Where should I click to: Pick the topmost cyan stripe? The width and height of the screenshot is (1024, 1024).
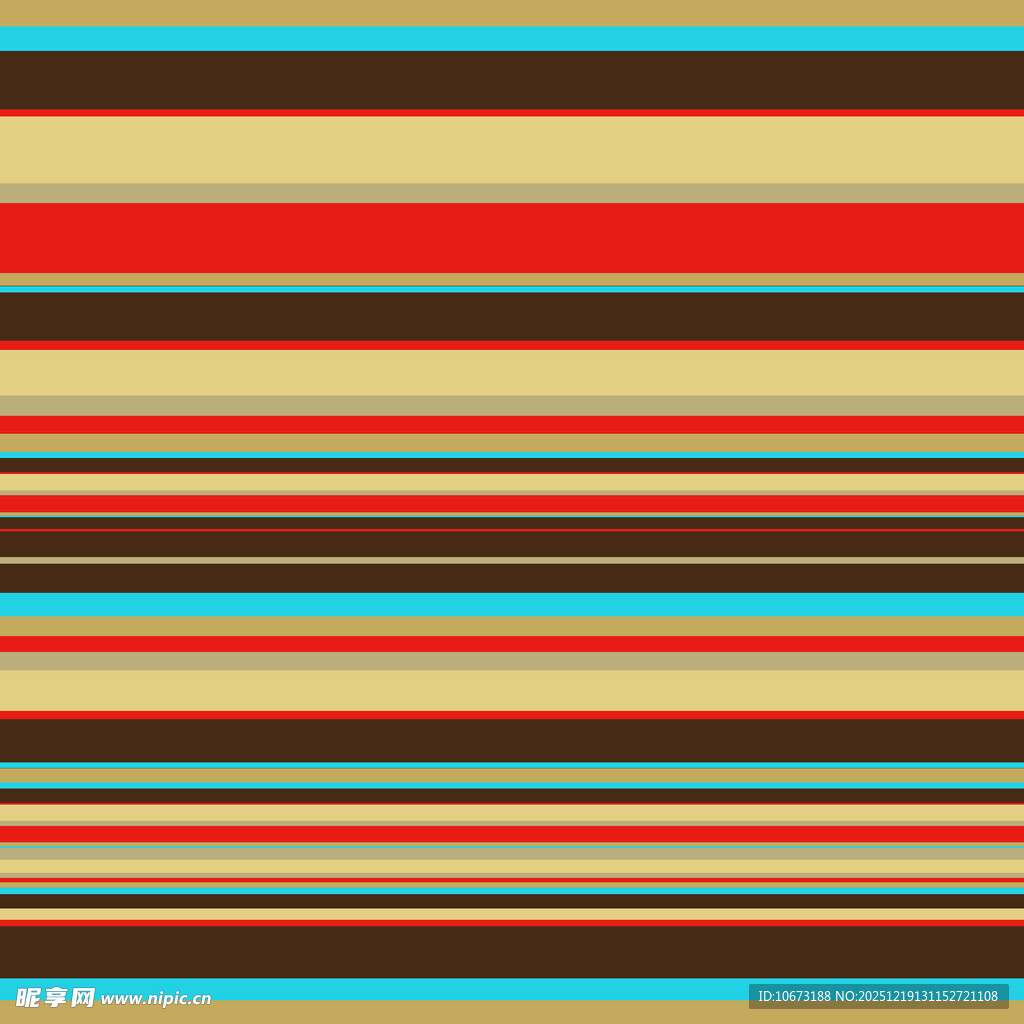click(x=512, y=38)
